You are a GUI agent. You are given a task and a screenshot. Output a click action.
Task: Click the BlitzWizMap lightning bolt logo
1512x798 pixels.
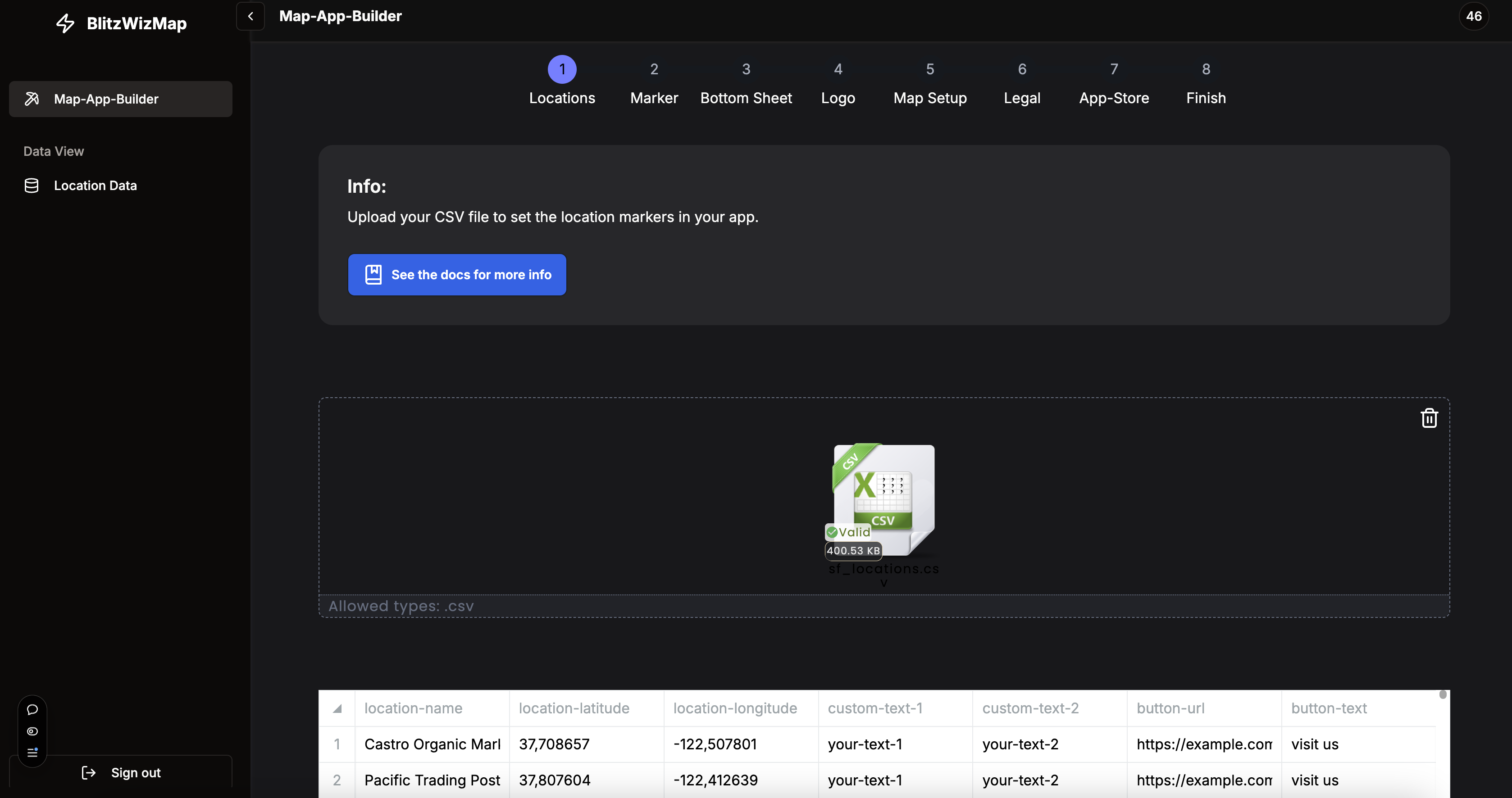[65, 23]
